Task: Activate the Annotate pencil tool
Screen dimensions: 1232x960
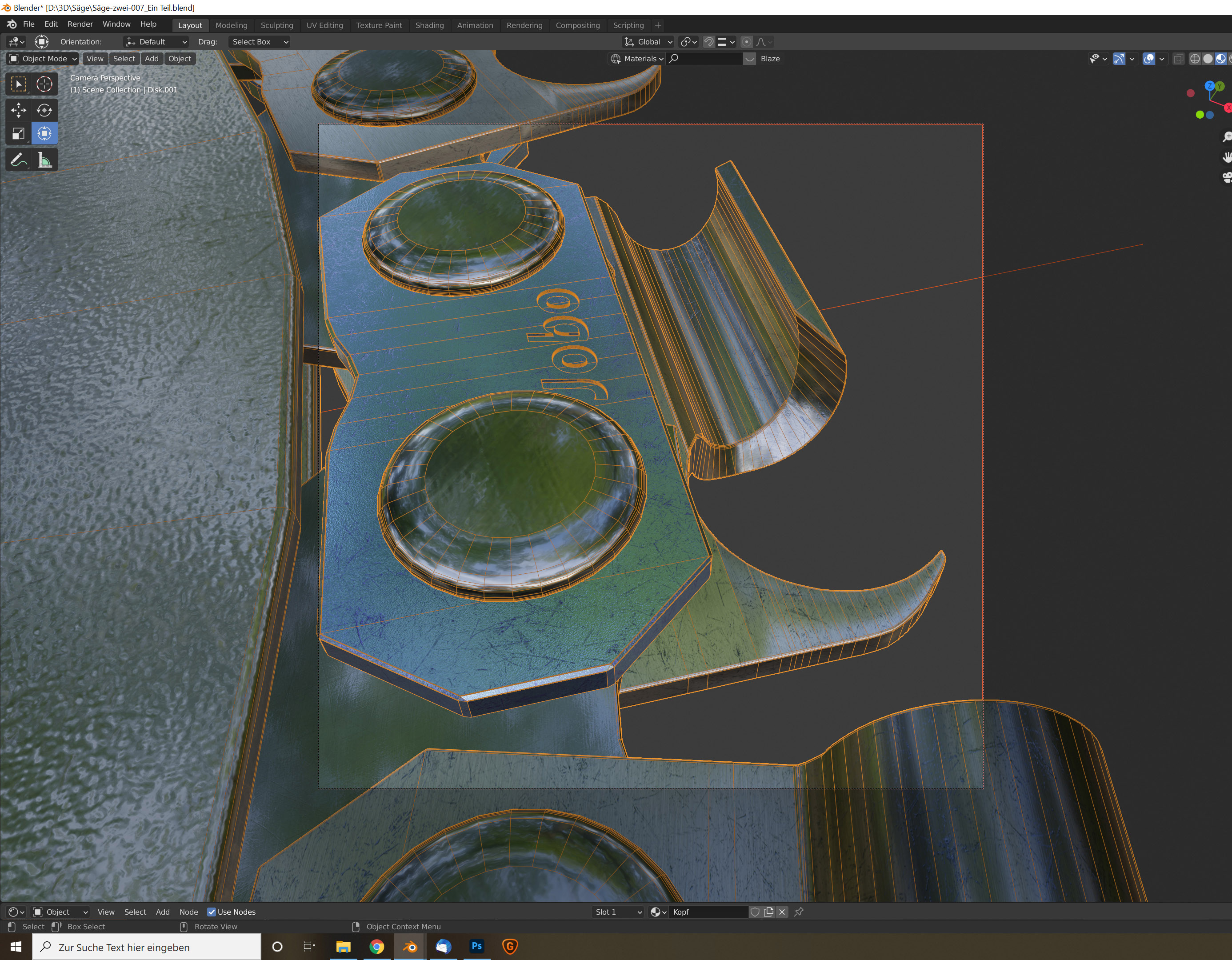Action: pyautogui.click(x=18, y=160)
